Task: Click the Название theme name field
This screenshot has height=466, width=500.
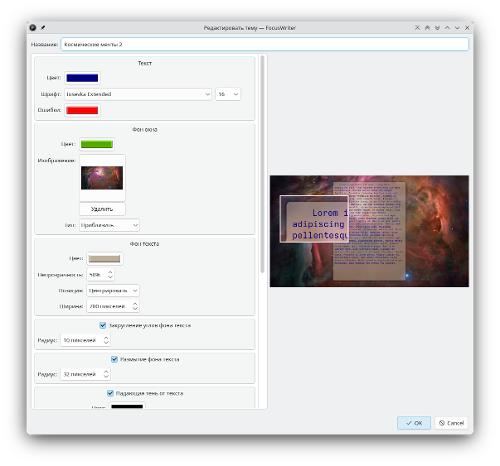Action: 265,44
